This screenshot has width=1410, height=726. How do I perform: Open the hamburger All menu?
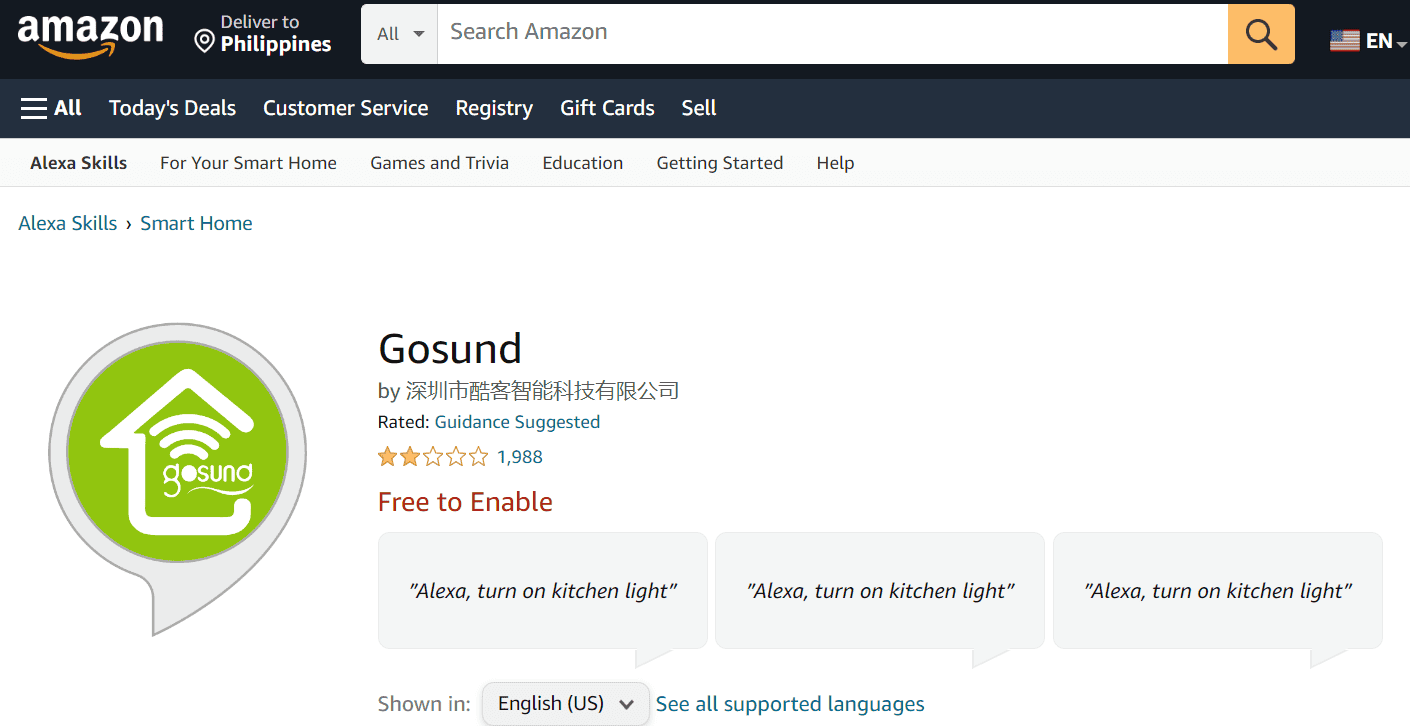pos(51,108)
